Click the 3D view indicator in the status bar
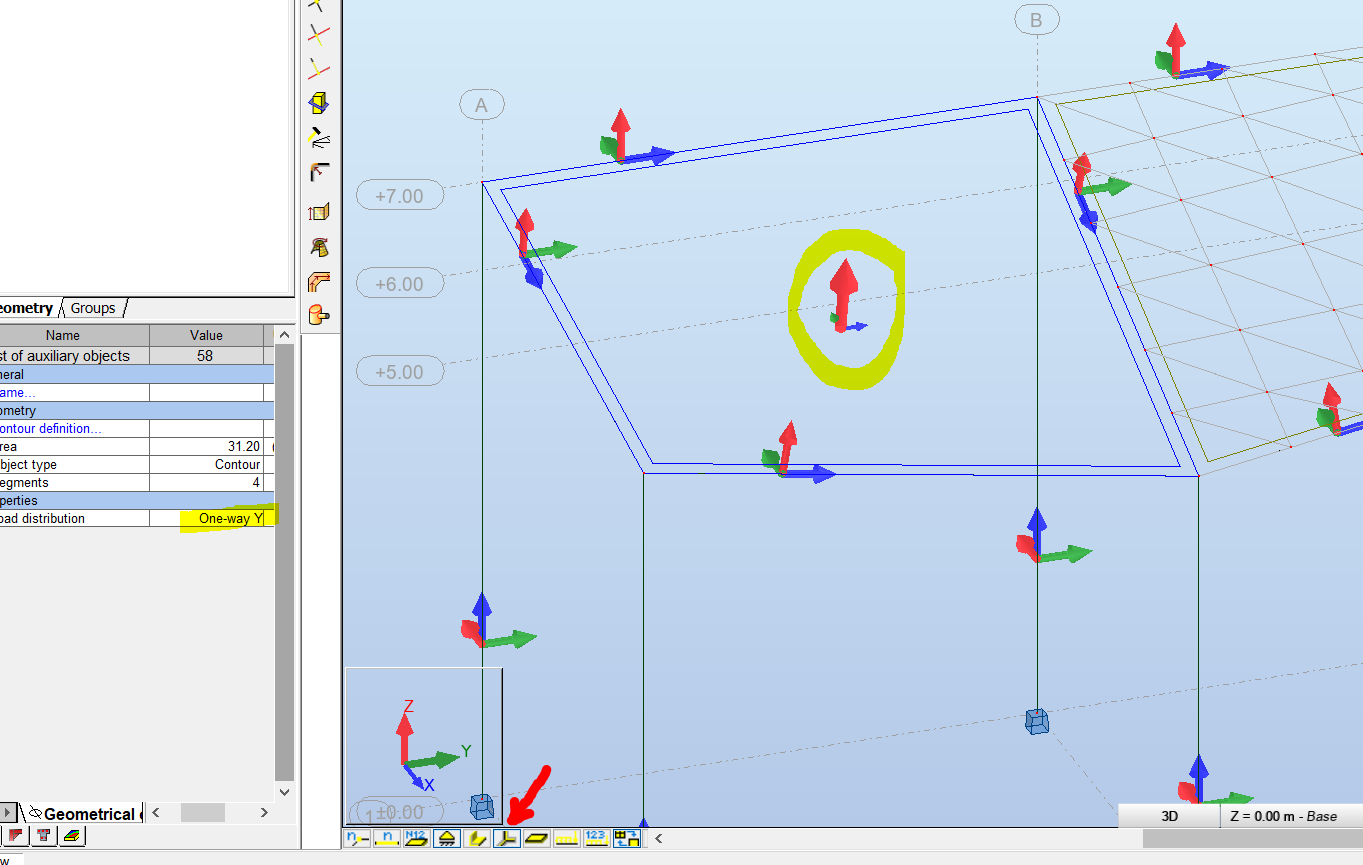Viewport: 1363px width, 865px height. 1168,816
